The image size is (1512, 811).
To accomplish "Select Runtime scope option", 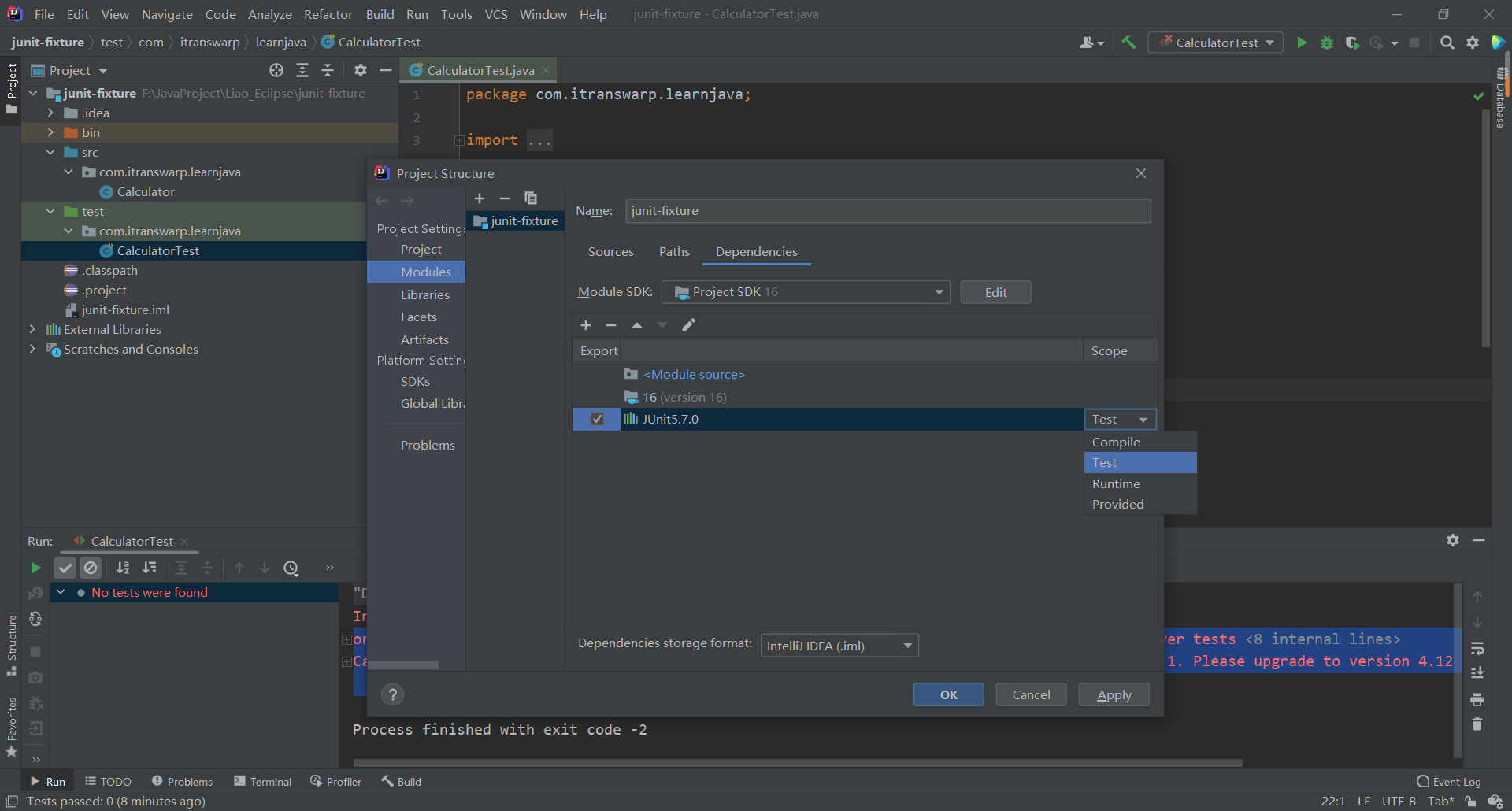I will click(x=1140, y=483).
